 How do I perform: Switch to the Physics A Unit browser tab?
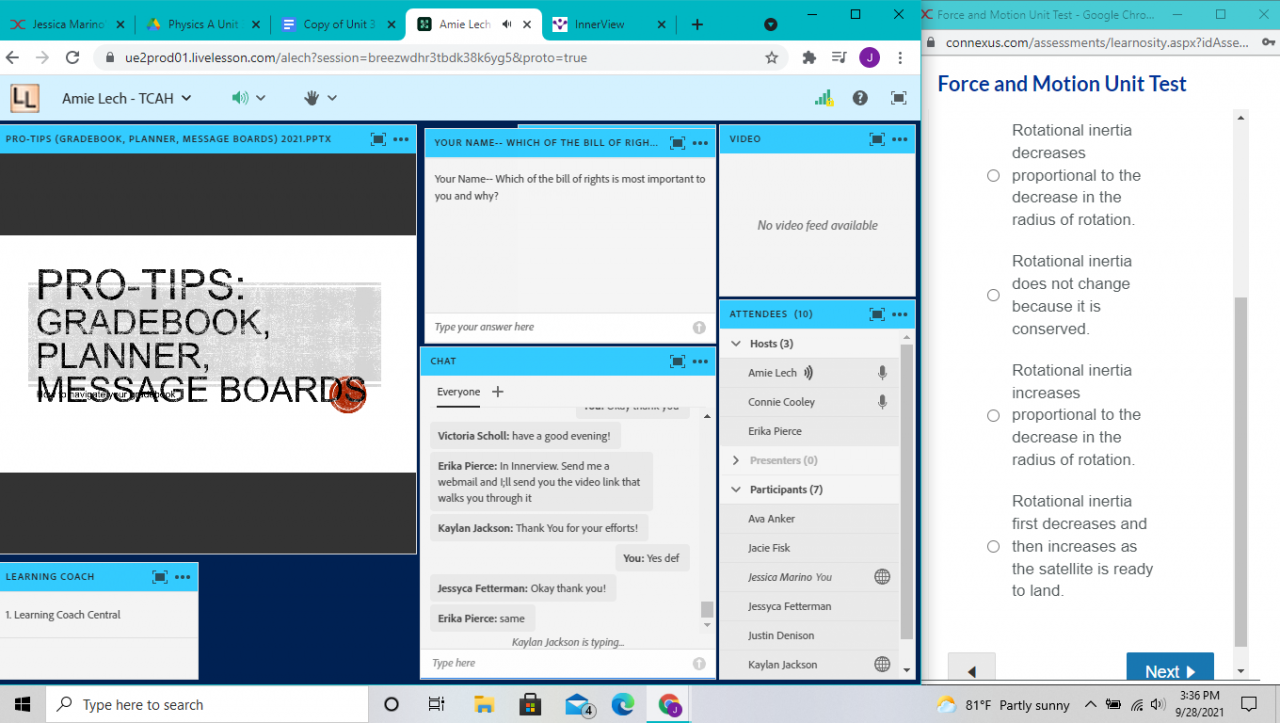tap(205, 24)
